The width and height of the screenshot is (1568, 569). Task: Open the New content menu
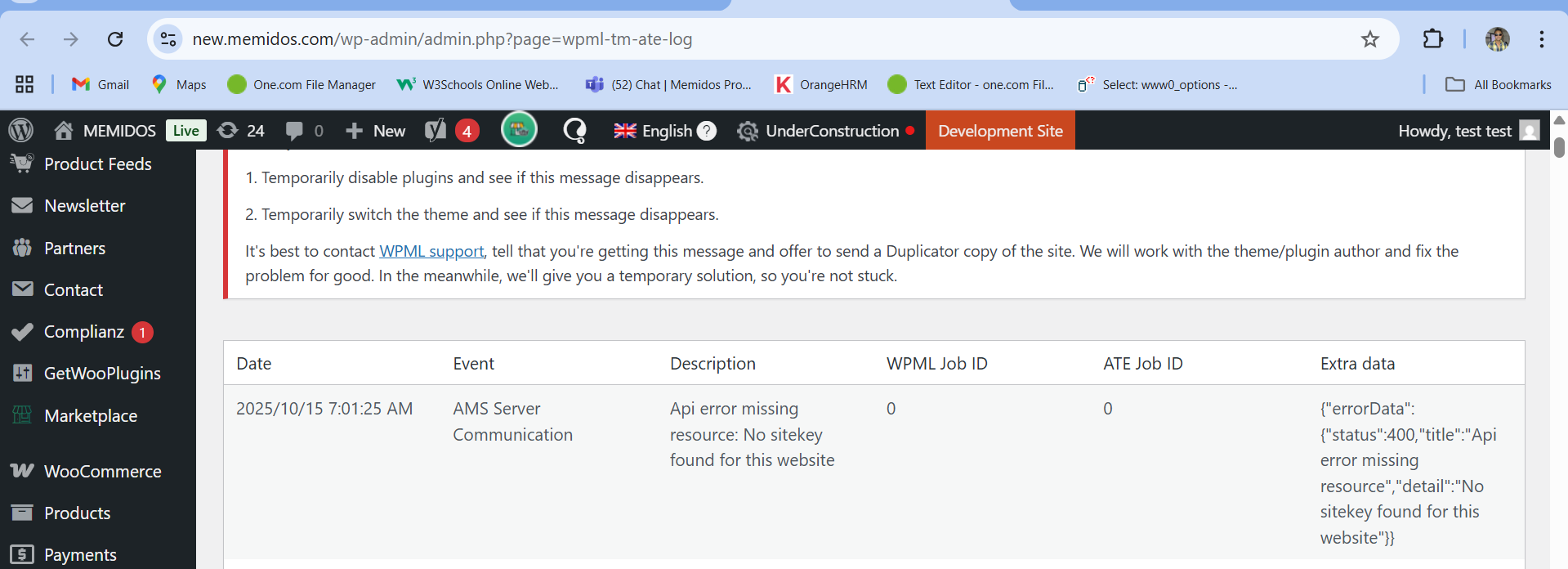tap(376, 131)
